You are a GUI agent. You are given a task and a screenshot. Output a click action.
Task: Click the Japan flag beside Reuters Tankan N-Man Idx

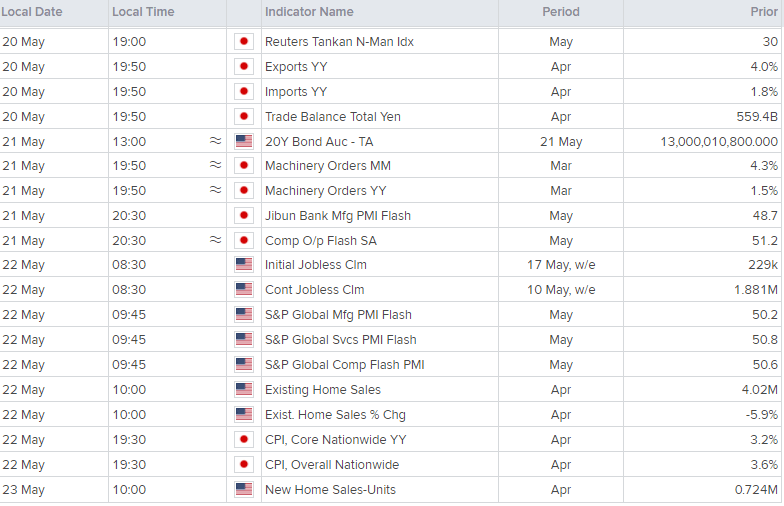click(244, 42)
